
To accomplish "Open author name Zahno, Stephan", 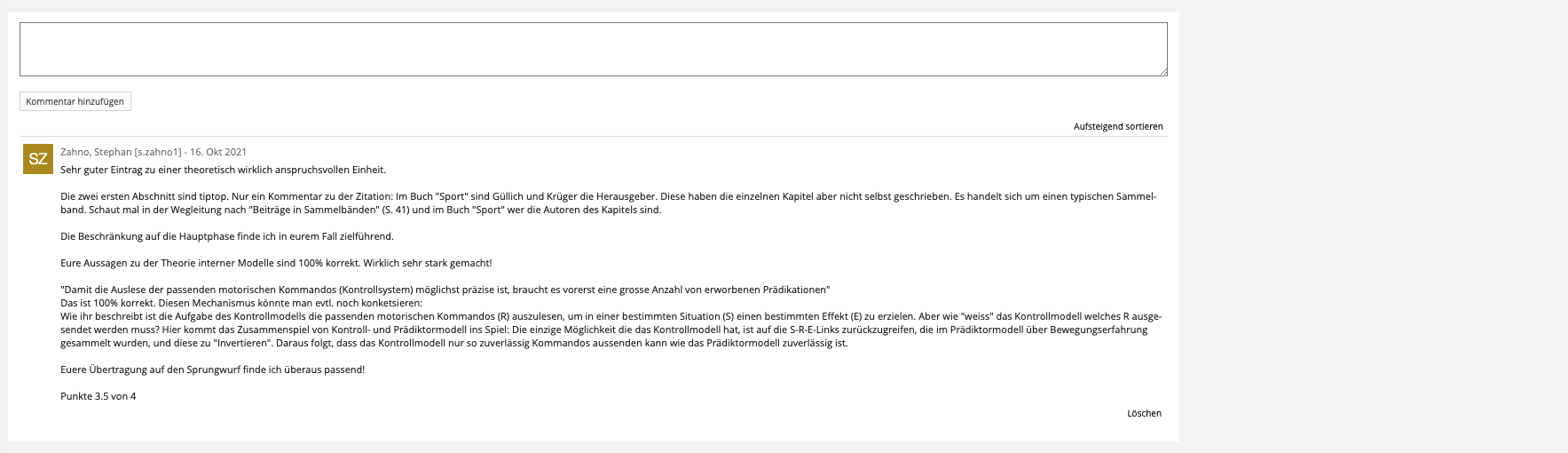I will coord(96,152).
